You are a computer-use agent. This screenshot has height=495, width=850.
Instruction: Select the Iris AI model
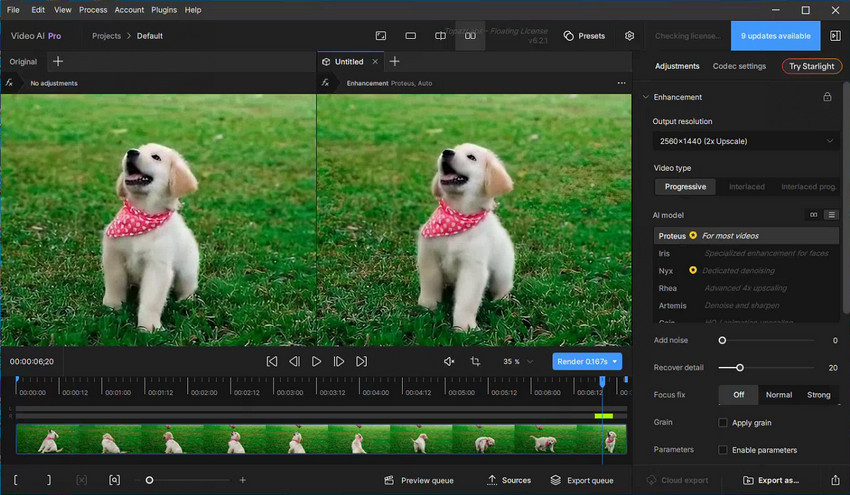[x=746, y=253]
